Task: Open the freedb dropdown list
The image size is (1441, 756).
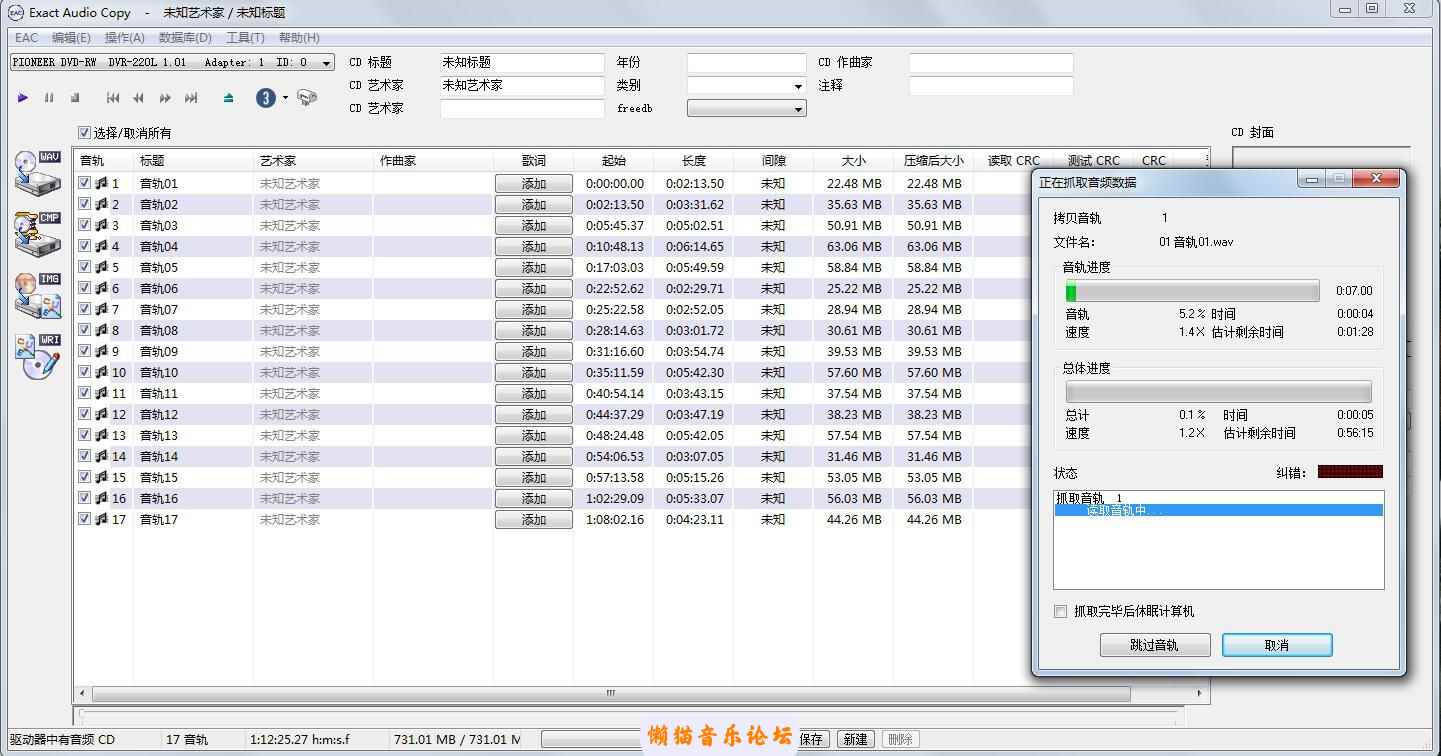Action: pos(797,109)
